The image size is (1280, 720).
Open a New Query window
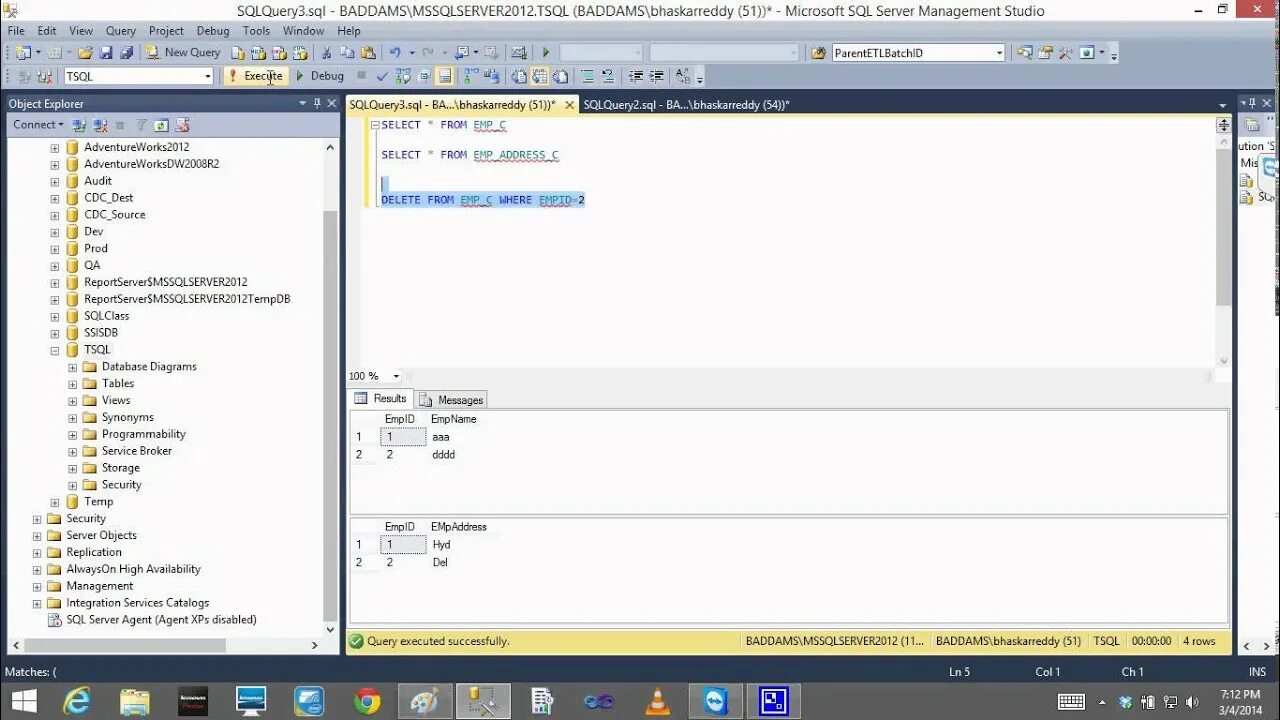click(x=184, y=52)
